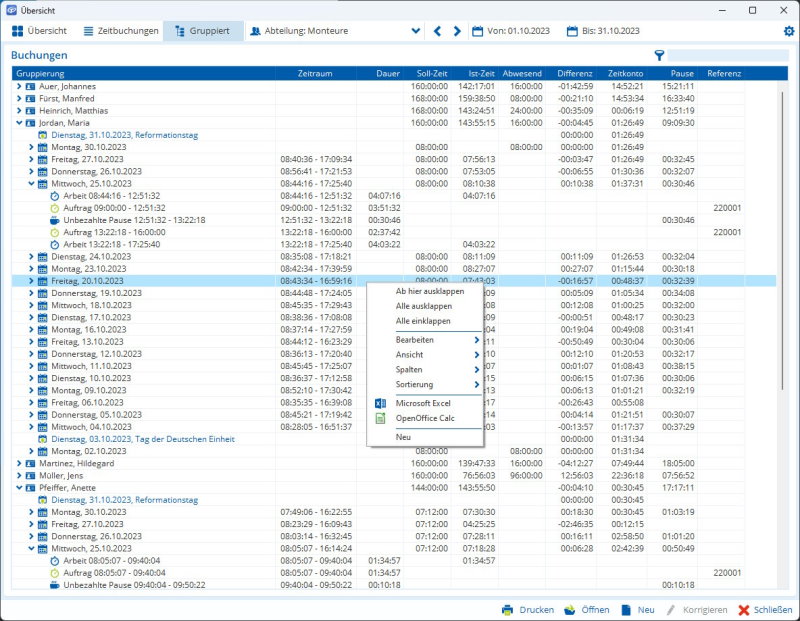Expand the Martinez, Hildegard row
The width and height of the screenshot is (800, 621).
[18, 464]
